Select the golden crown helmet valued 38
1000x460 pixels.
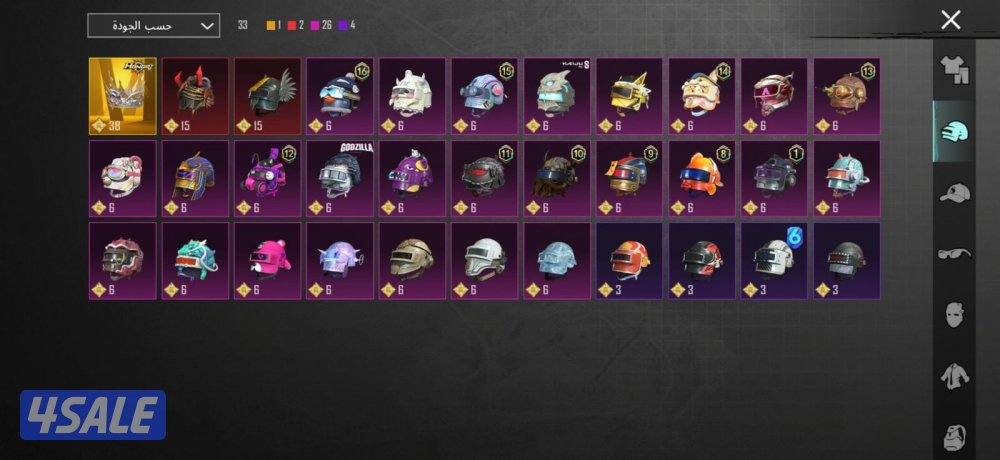[x=122, y=96]
